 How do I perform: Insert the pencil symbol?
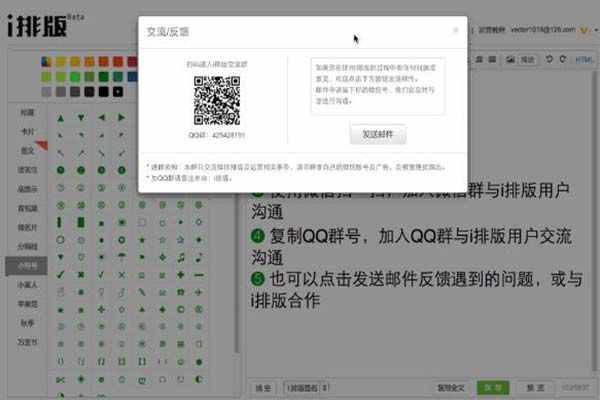[x=142, y=292]
